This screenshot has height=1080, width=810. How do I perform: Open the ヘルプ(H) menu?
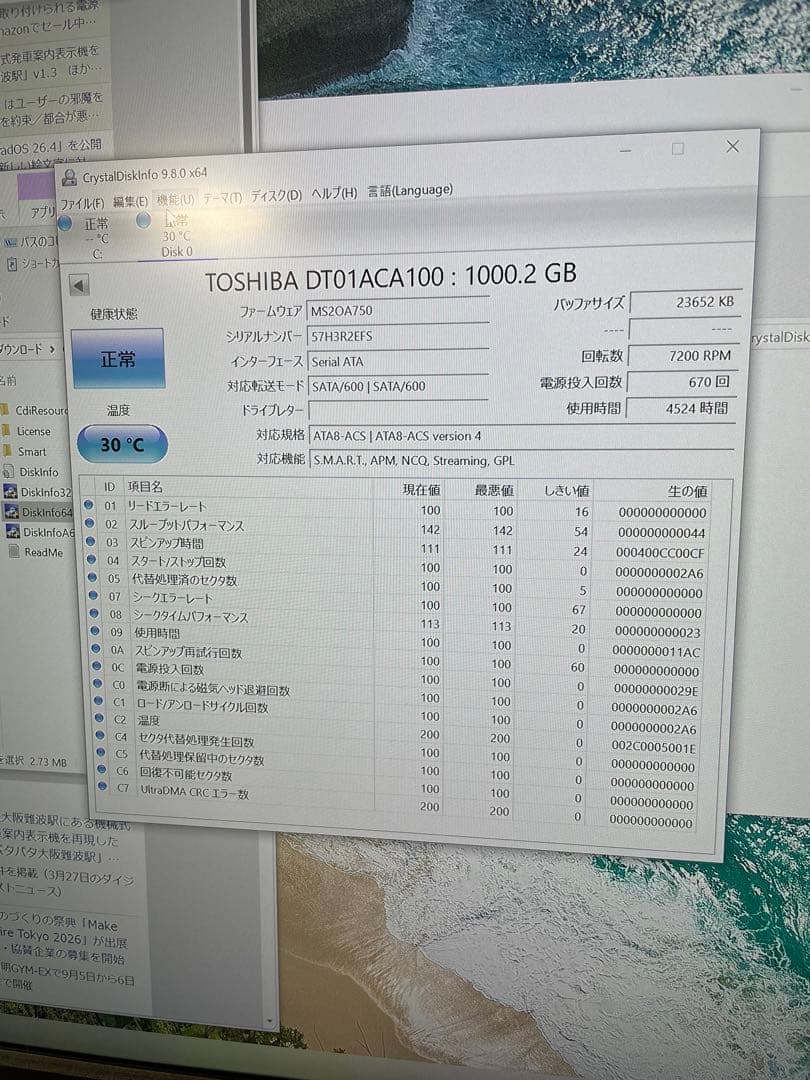334,194
